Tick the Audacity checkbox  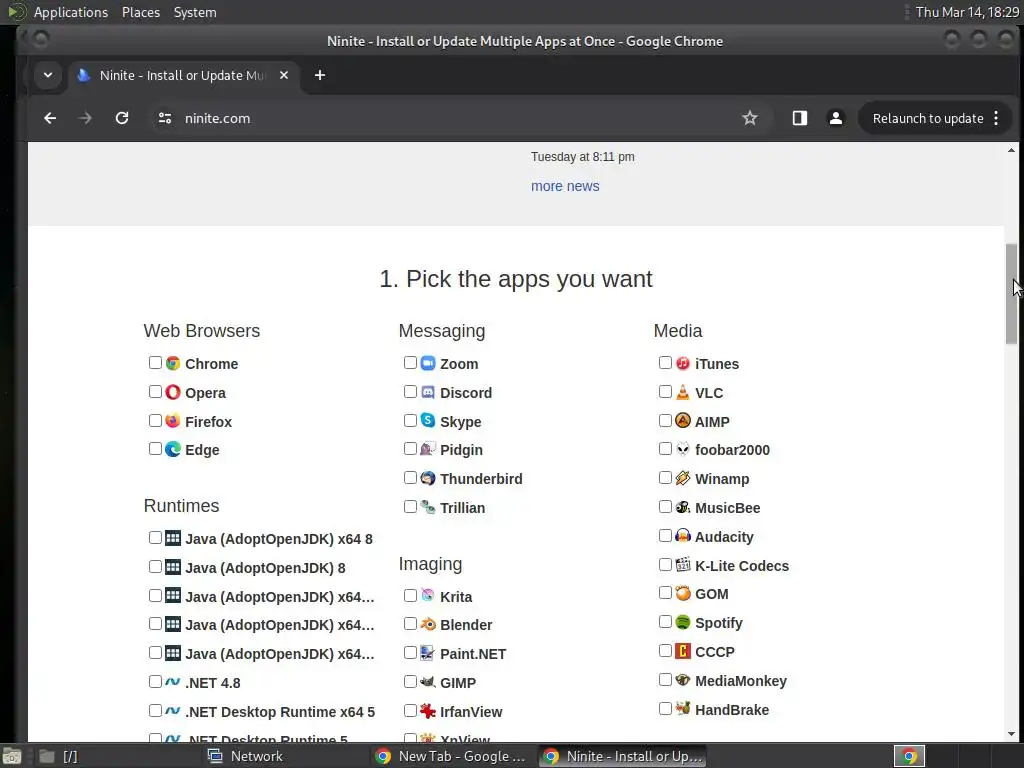[665, 536]
